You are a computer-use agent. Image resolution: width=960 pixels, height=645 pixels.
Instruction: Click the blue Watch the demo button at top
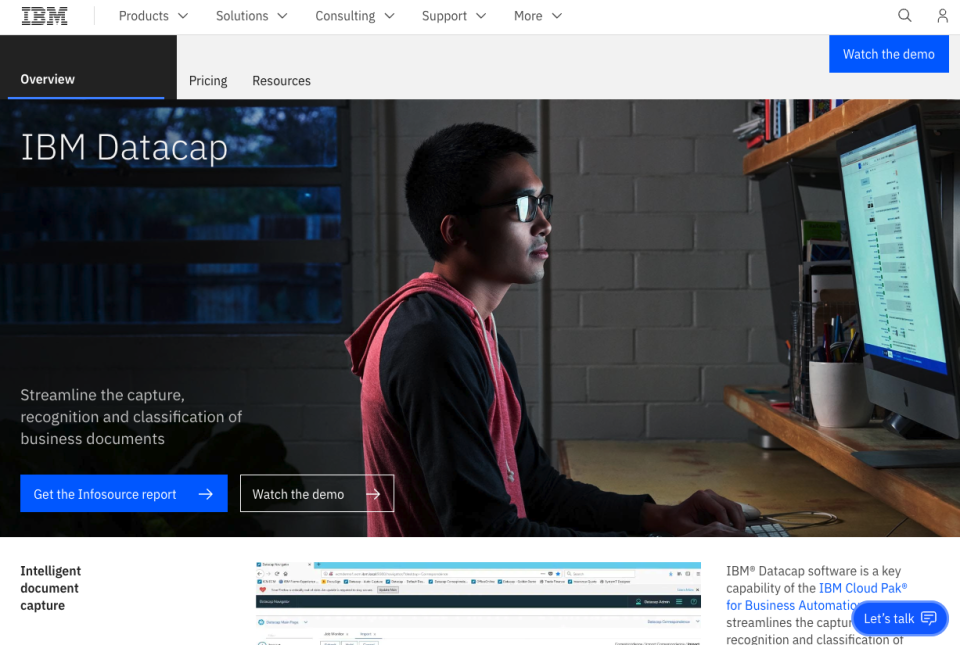click(888, 54)
